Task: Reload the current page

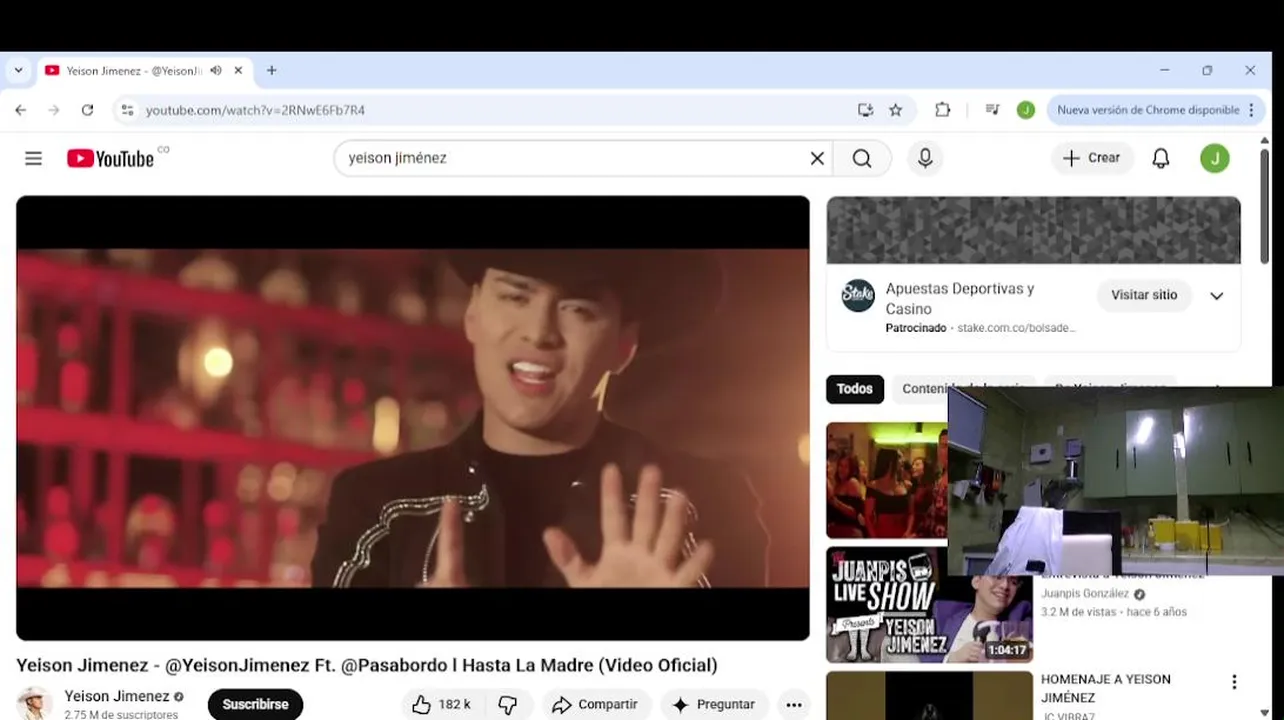Action: [87, 110]
